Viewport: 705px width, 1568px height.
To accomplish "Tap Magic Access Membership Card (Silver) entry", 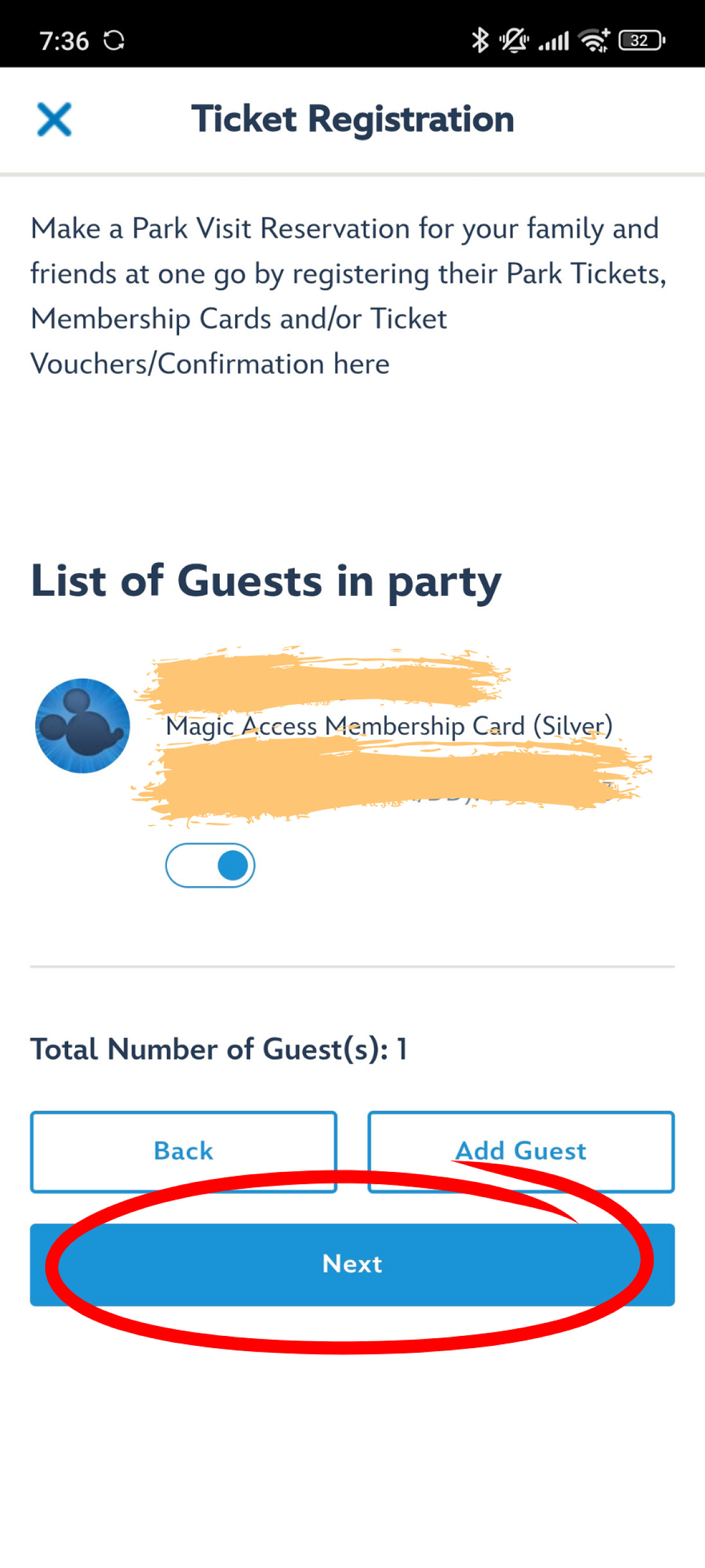I will pos(390,726).
